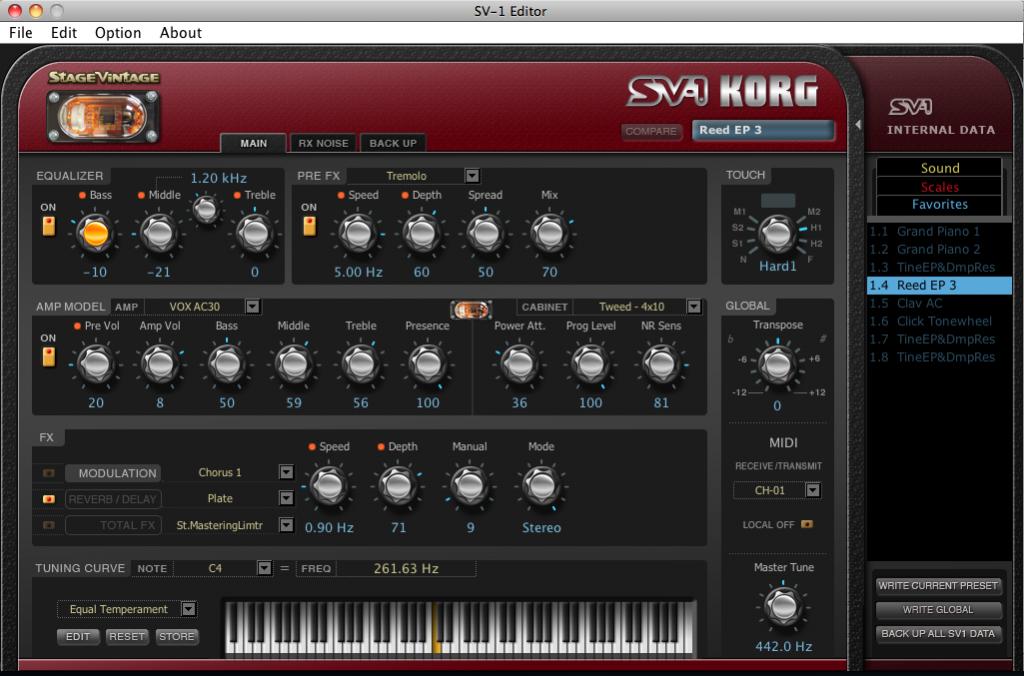Click the small valve icon in Amp Model
This screenshot has width=1024, height=676.
[x=470, y=309]
